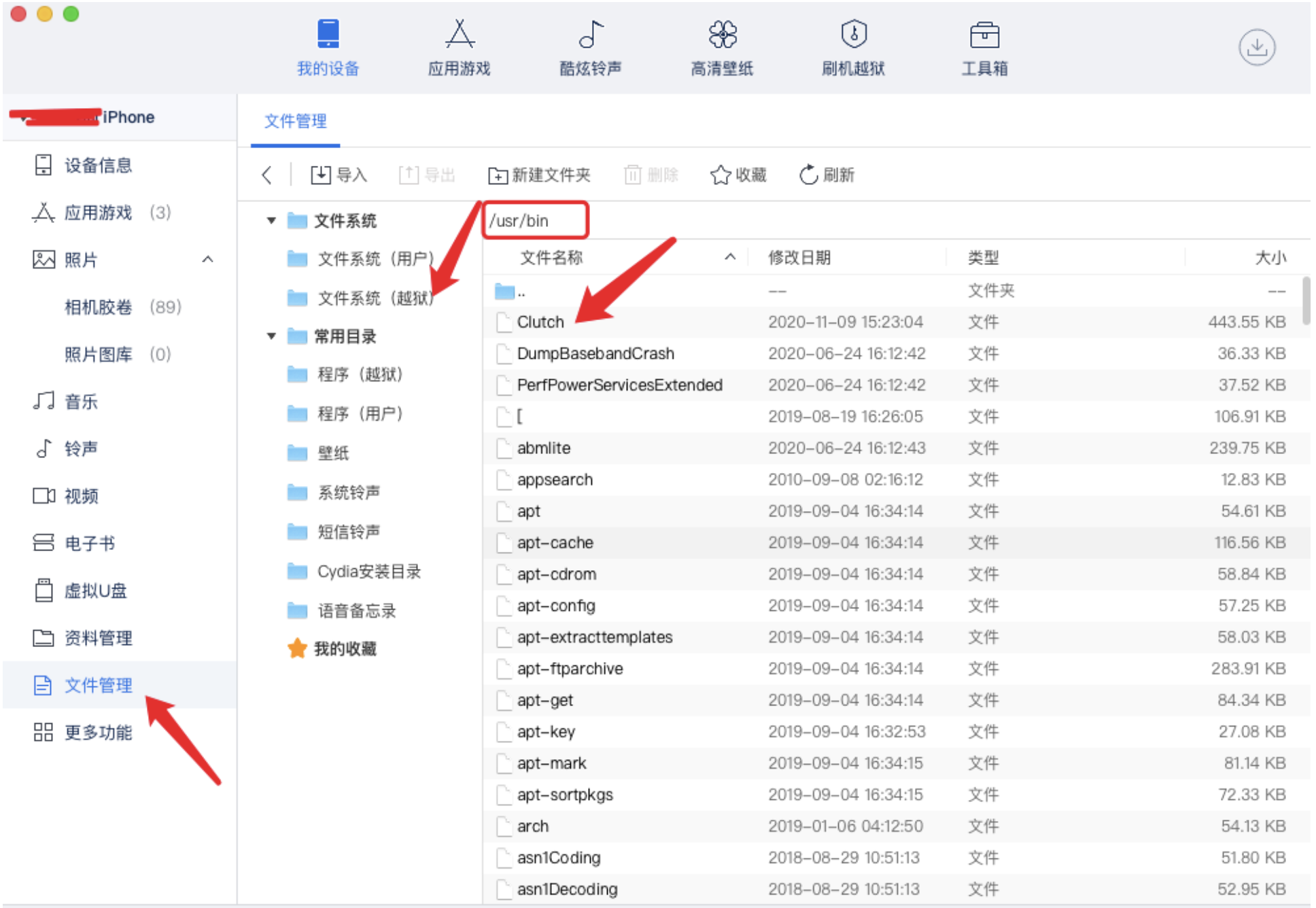The height and width of the screenshot is (908, 1316).
Task: Select the parent folder '..' row
Action: tap(893, 292)
